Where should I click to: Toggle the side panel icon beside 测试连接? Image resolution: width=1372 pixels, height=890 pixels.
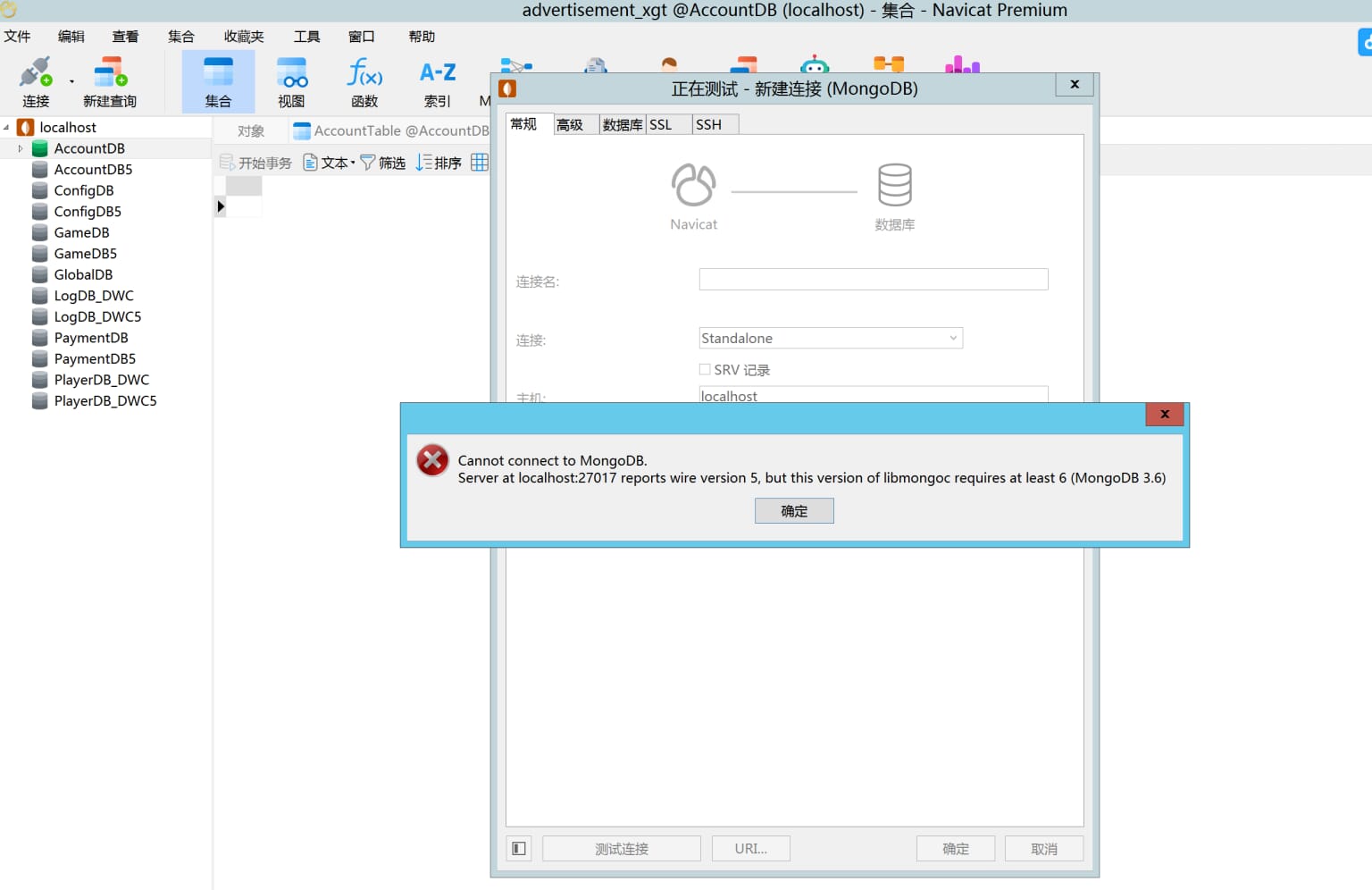click(519, 849)
